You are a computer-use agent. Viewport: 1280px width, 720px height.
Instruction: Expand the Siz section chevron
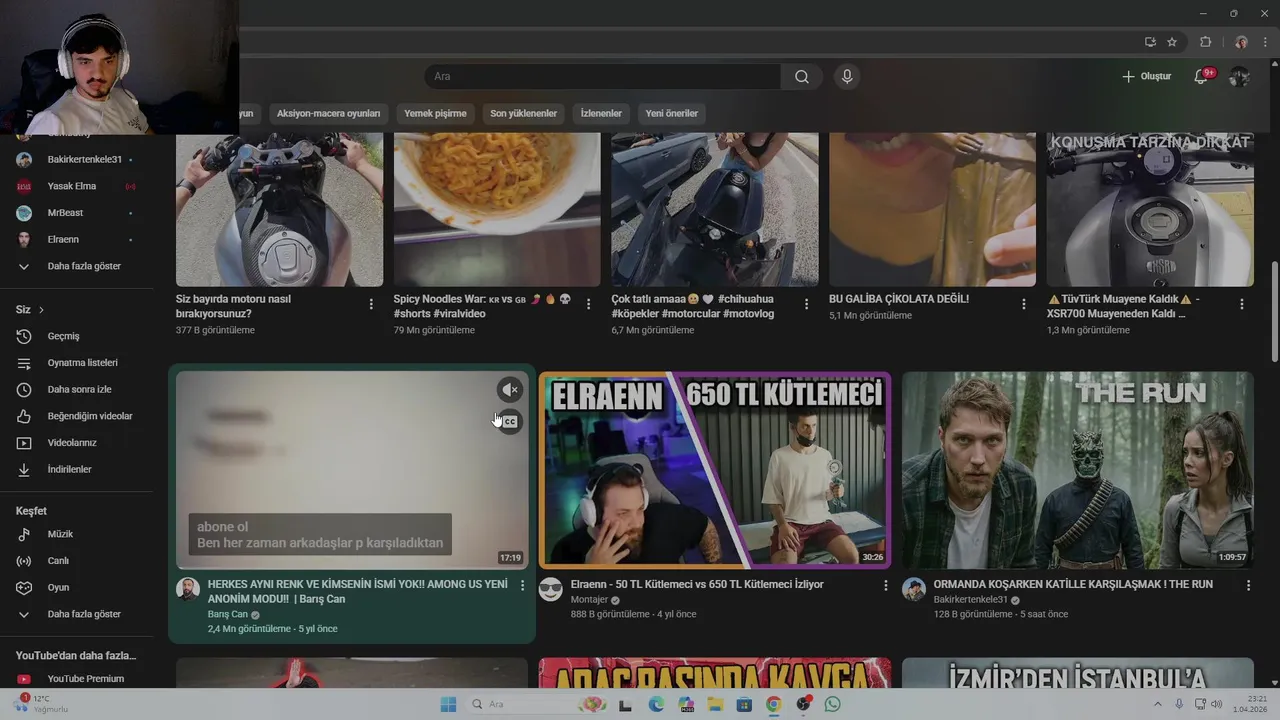[41, 310]
